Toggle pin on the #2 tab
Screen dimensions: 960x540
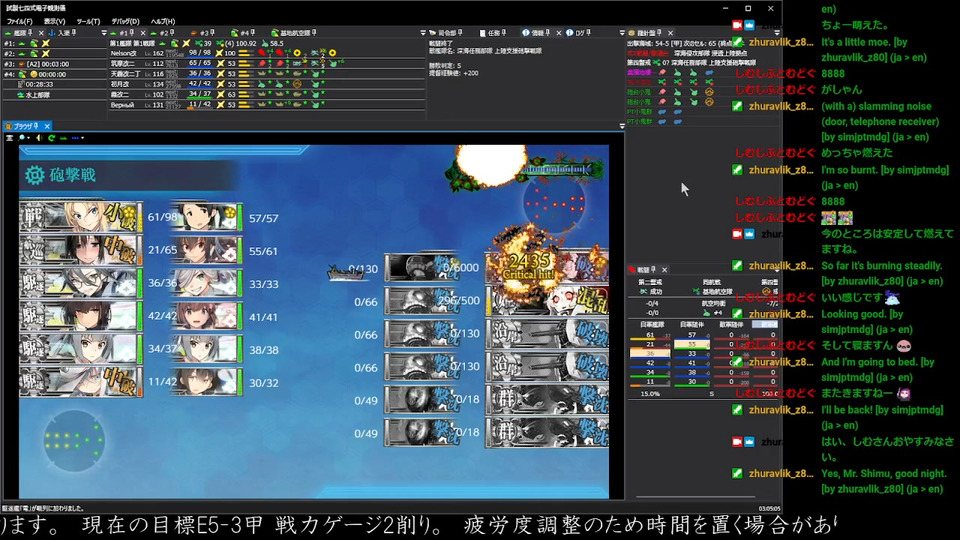[x=171, y=32]
